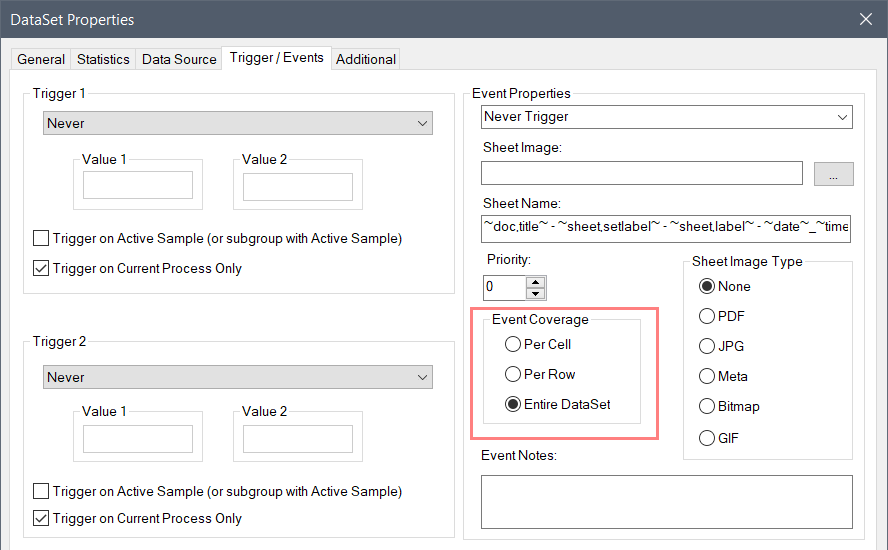Uncheck Trigger 2 Current Process Only

pyautogui.click(x=41, y=518)
